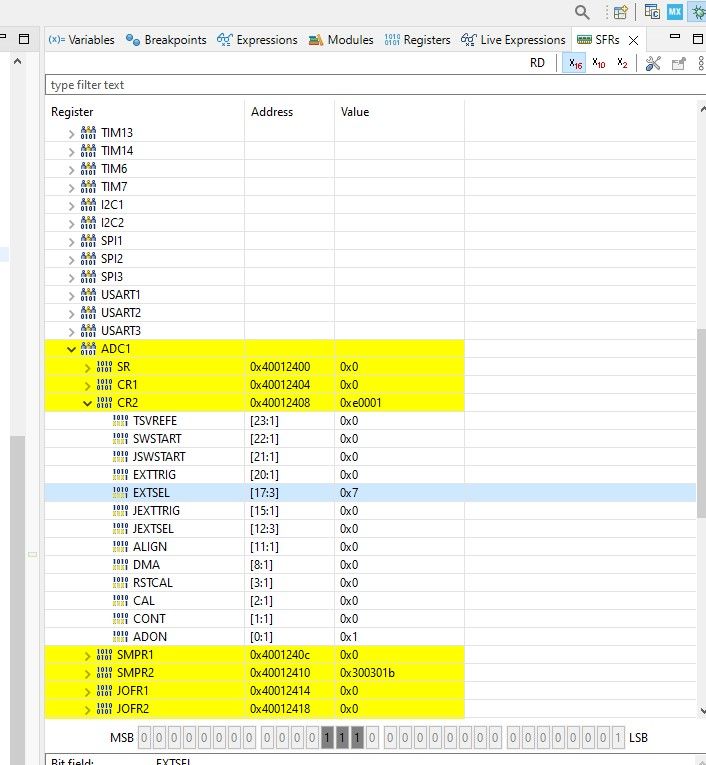Click the SFRs tab memory chip icon
This screenshot has width=706, height=765.
click(584, 40)
